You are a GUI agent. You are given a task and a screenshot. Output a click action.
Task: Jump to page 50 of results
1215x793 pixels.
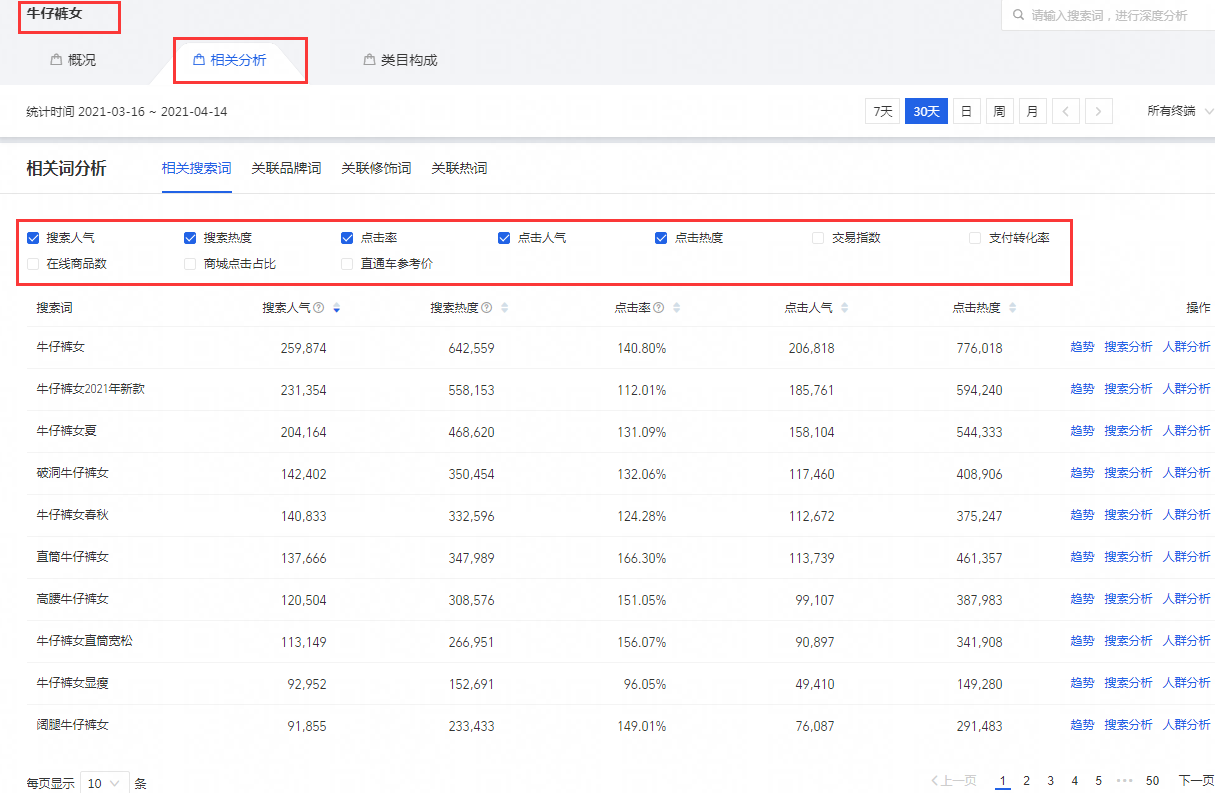click(1152, 781)
